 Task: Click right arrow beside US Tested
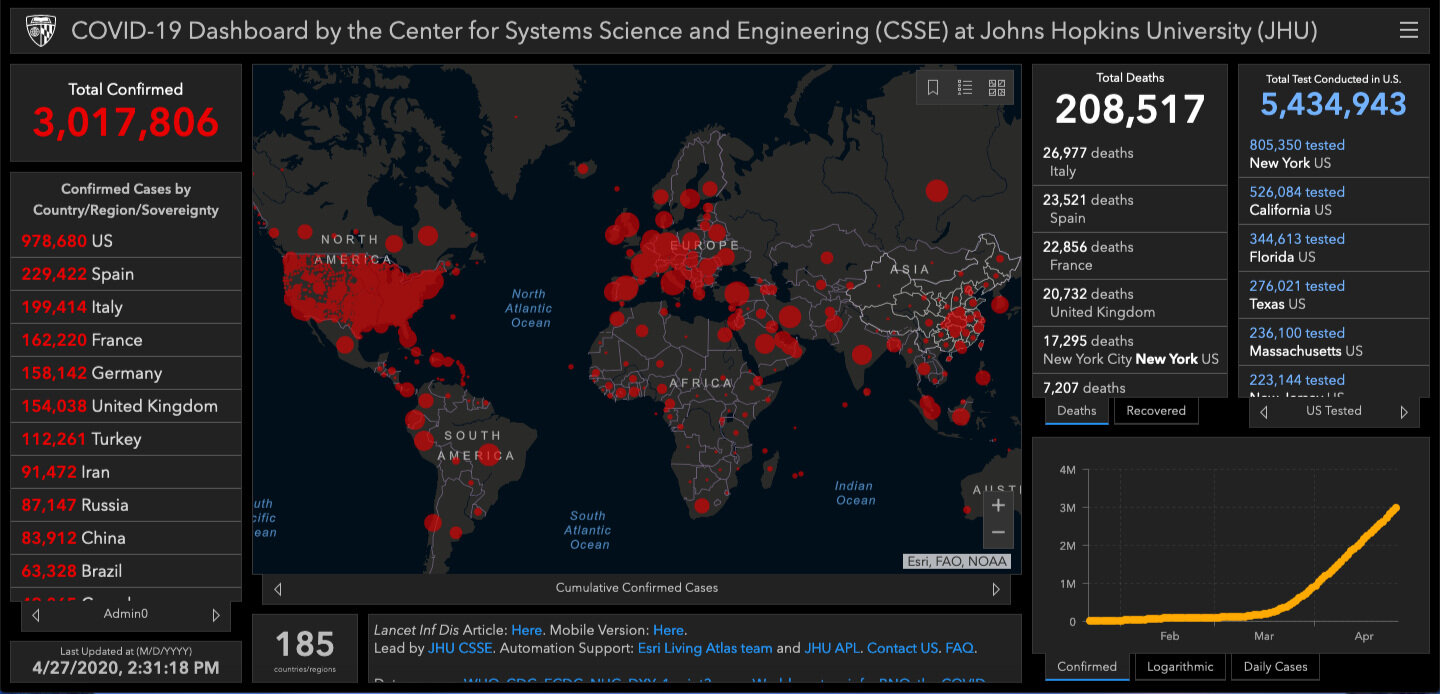pos(1404,412)
